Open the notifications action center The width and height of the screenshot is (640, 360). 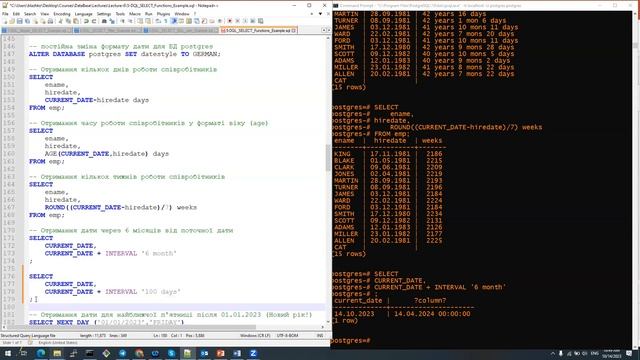[629, 353]
